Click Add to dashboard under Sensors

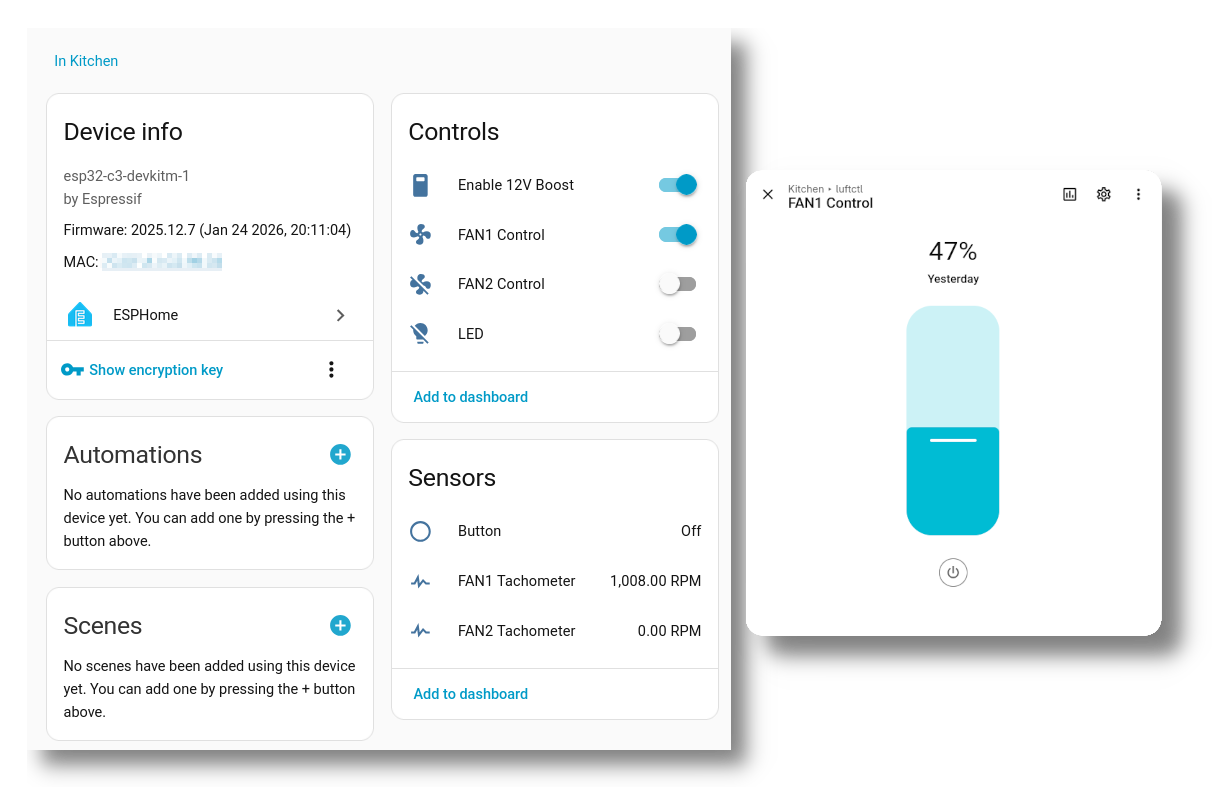click(x=470, y=694)
